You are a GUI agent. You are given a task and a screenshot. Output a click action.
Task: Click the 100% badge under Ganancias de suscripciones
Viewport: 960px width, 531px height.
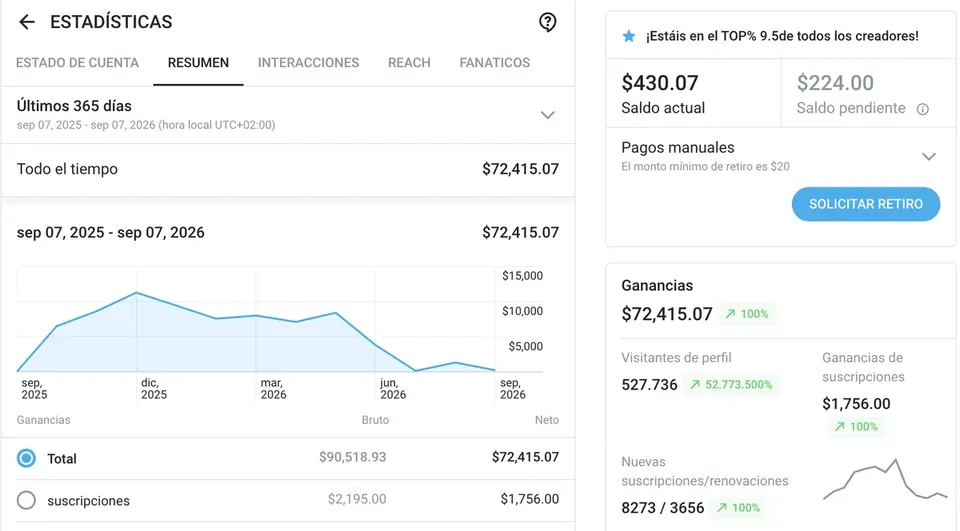[856, 426]
